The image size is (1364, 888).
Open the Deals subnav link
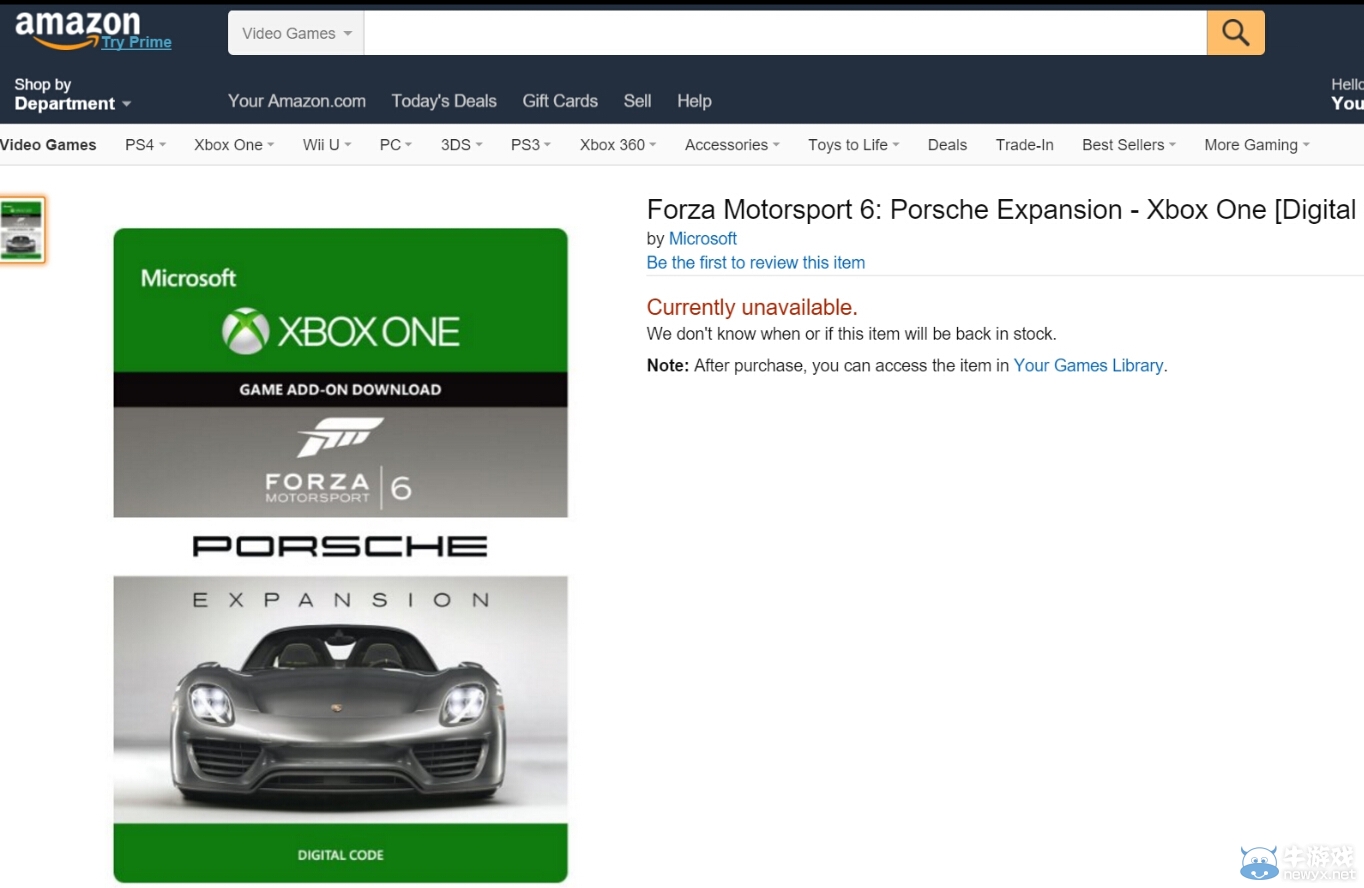[947, 145]
